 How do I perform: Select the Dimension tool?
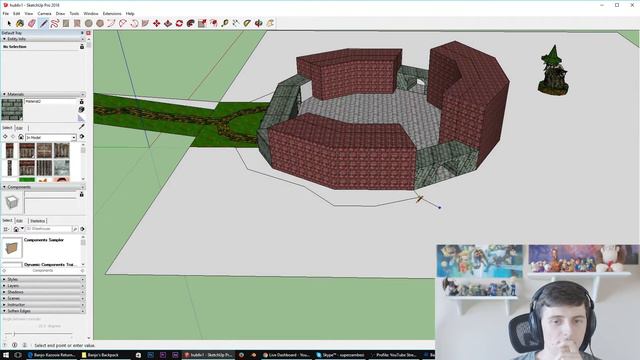point(236,24)
